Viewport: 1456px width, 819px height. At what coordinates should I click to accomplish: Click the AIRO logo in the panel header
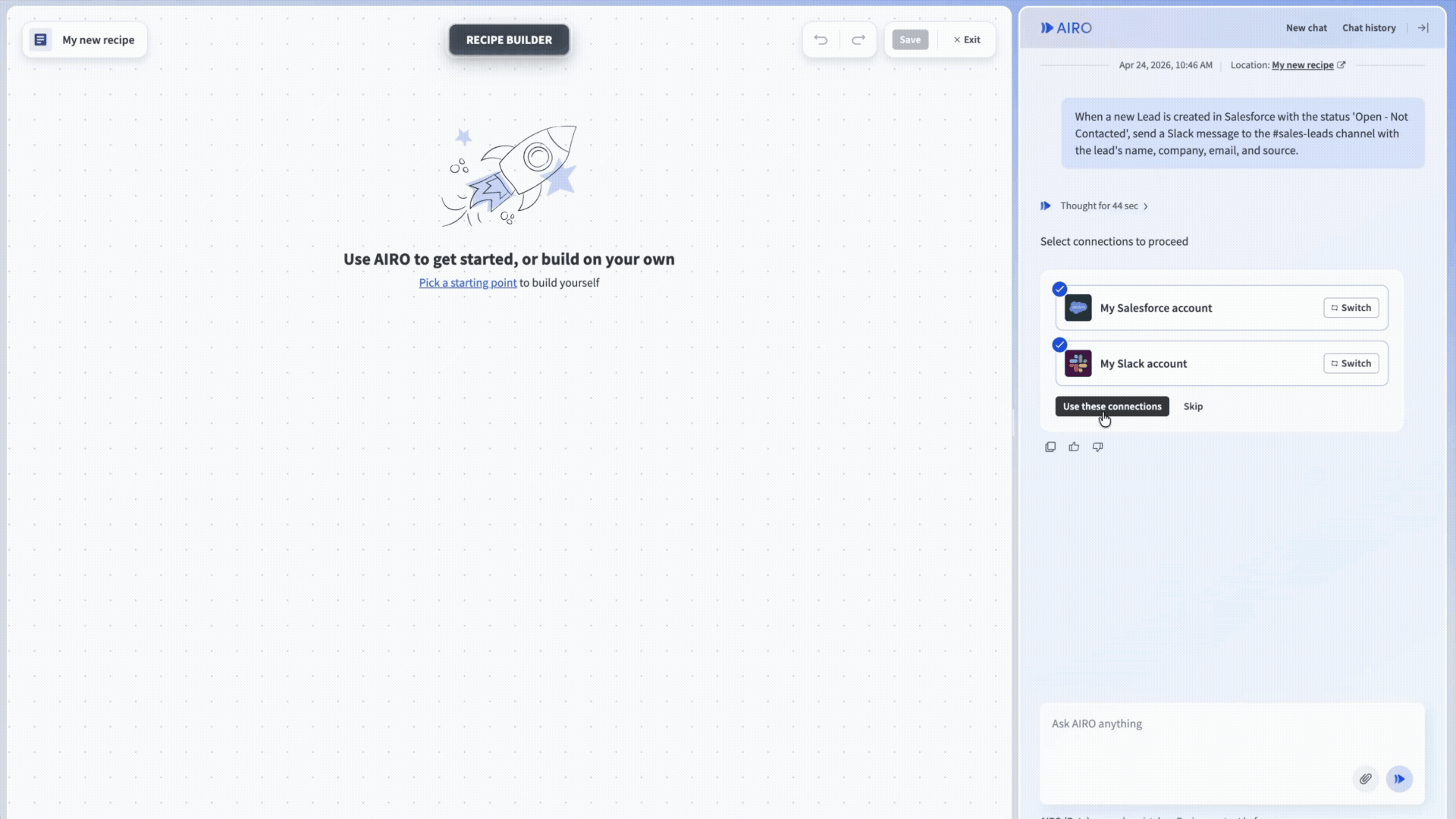click(1066, 28)
